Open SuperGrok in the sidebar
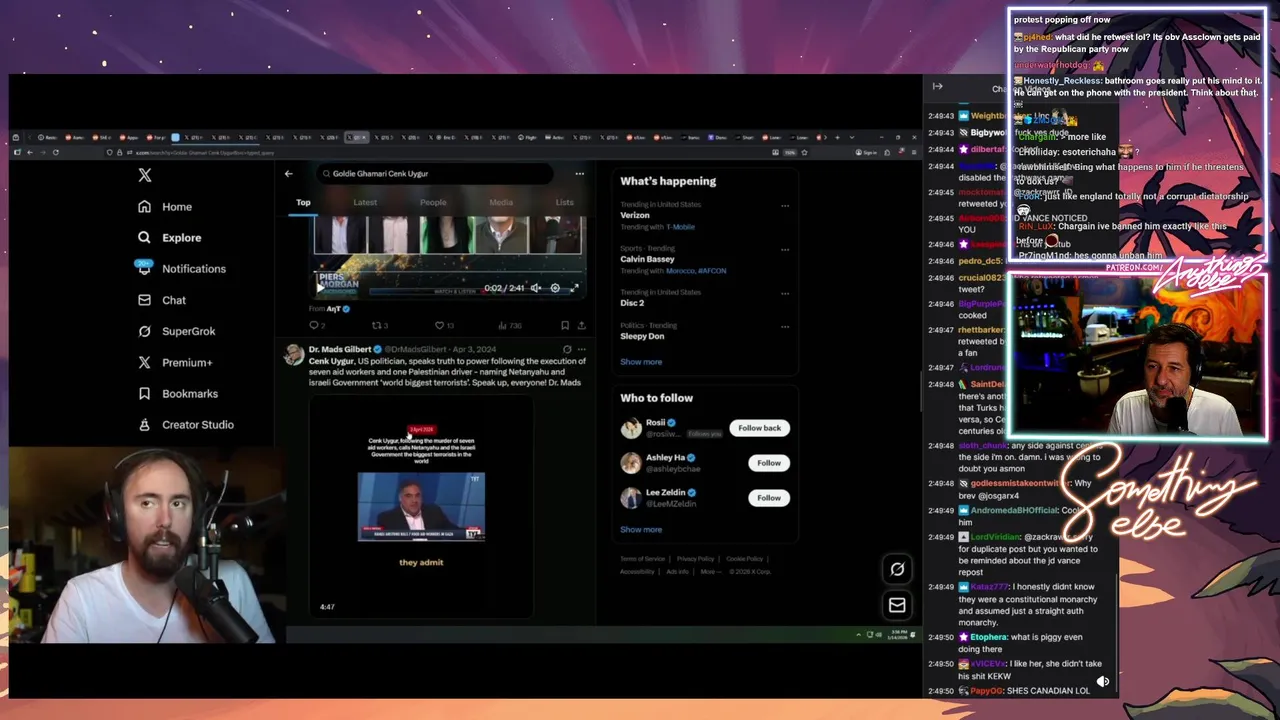The image size is (1280, 720). (176, 331)
